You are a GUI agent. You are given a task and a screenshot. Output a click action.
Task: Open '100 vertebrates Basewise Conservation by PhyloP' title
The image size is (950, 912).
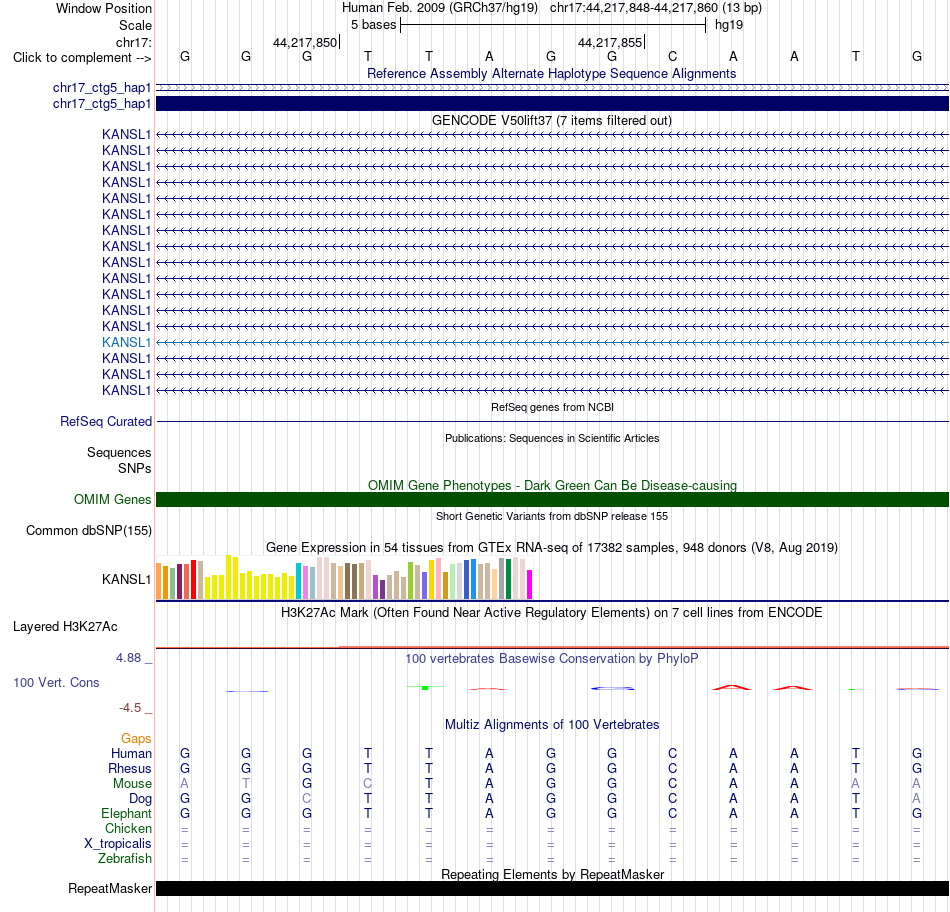[x=551, y=659]
